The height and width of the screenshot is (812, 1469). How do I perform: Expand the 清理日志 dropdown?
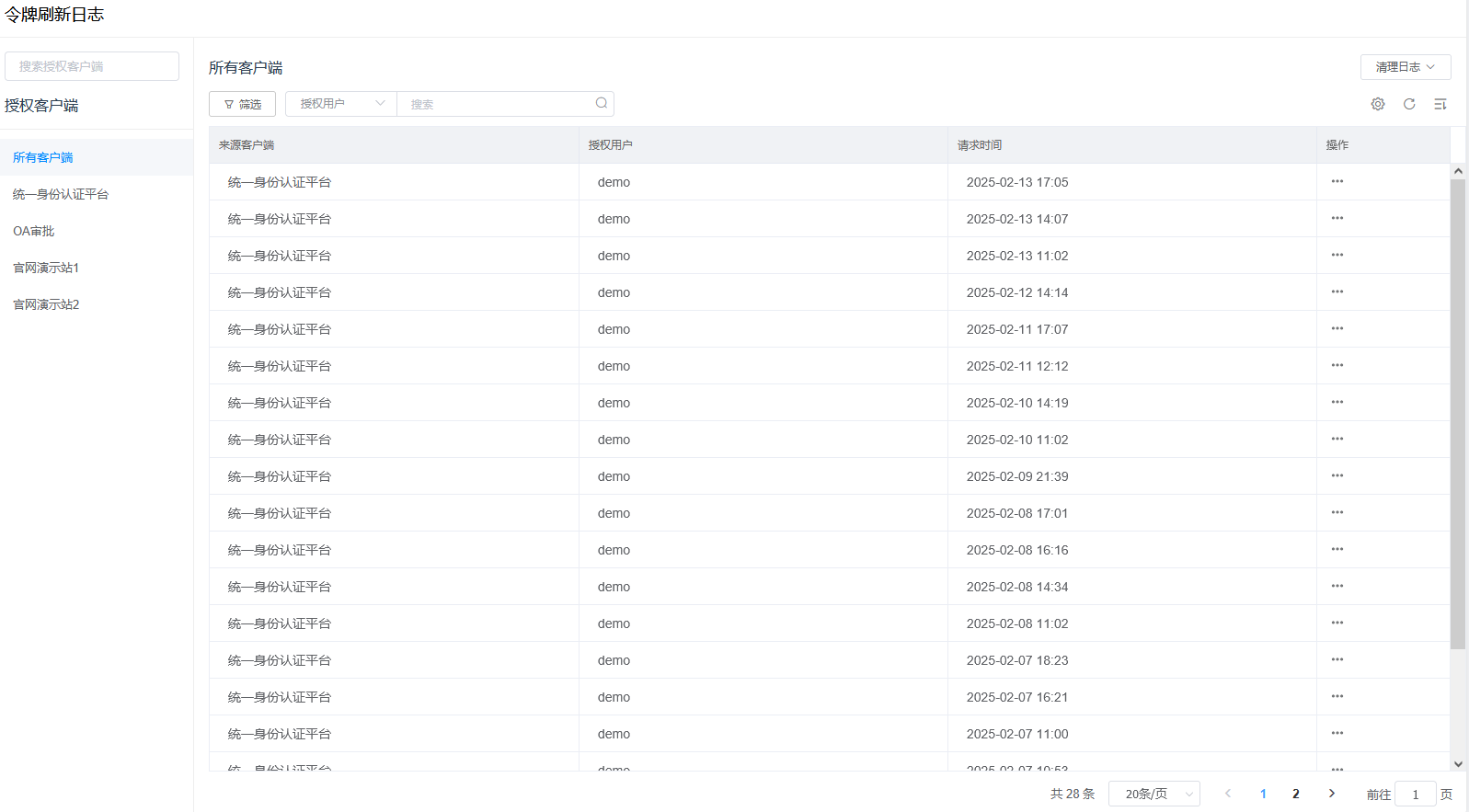point(1405,67)
